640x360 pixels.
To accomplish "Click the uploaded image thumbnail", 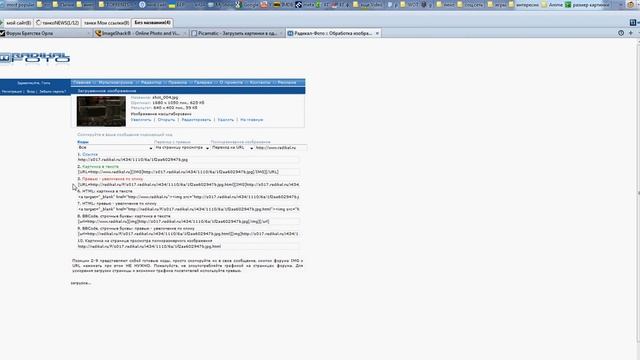I will click(x=101, y=111).
